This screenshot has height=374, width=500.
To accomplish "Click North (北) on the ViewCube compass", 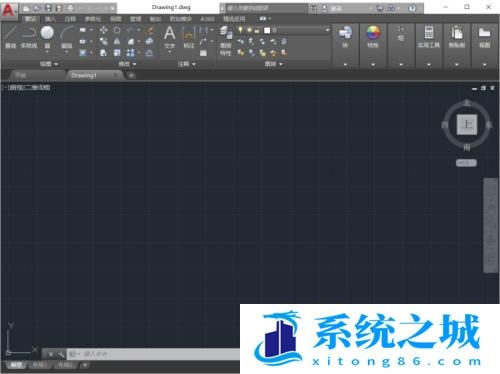I will (467, 103).
